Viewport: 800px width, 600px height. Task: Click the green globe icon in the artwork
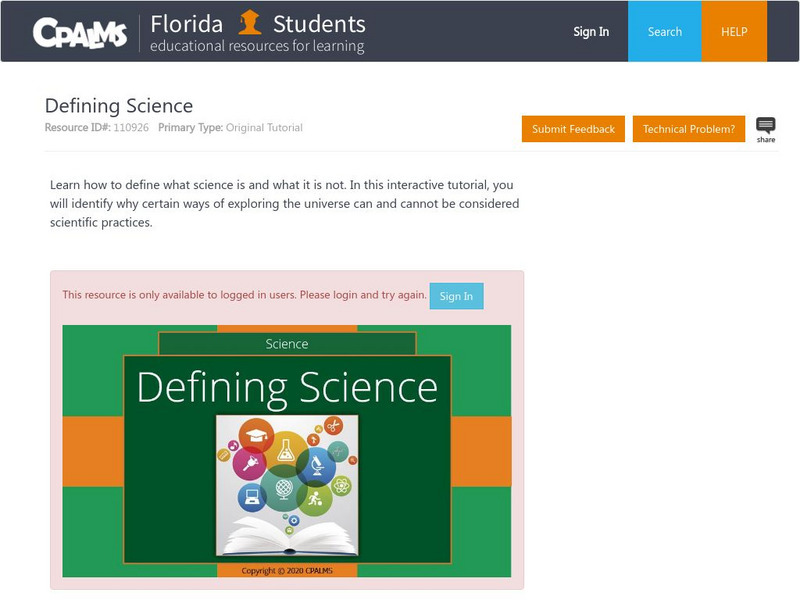point(282,488)
